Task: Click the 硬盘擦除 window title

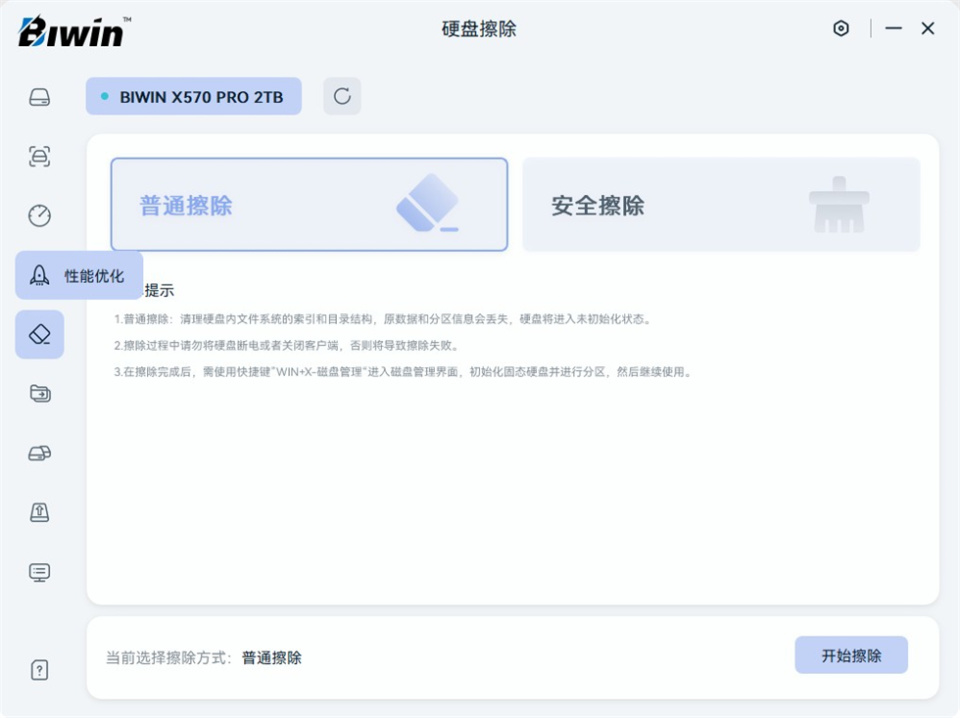Action: [x=479, y=29]
